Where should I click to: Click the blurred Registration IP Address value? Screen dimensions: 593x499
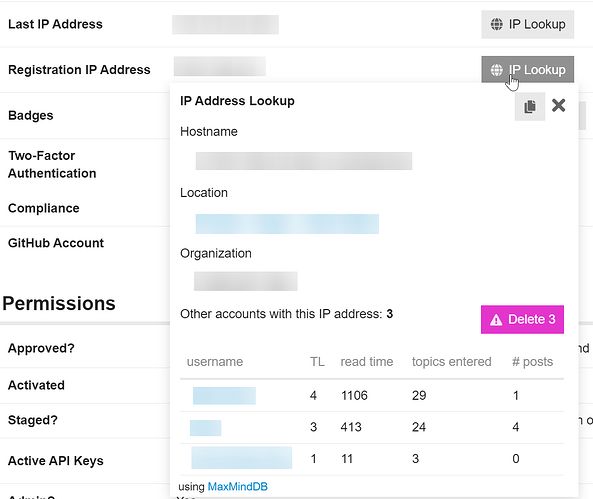coord(220,66)
